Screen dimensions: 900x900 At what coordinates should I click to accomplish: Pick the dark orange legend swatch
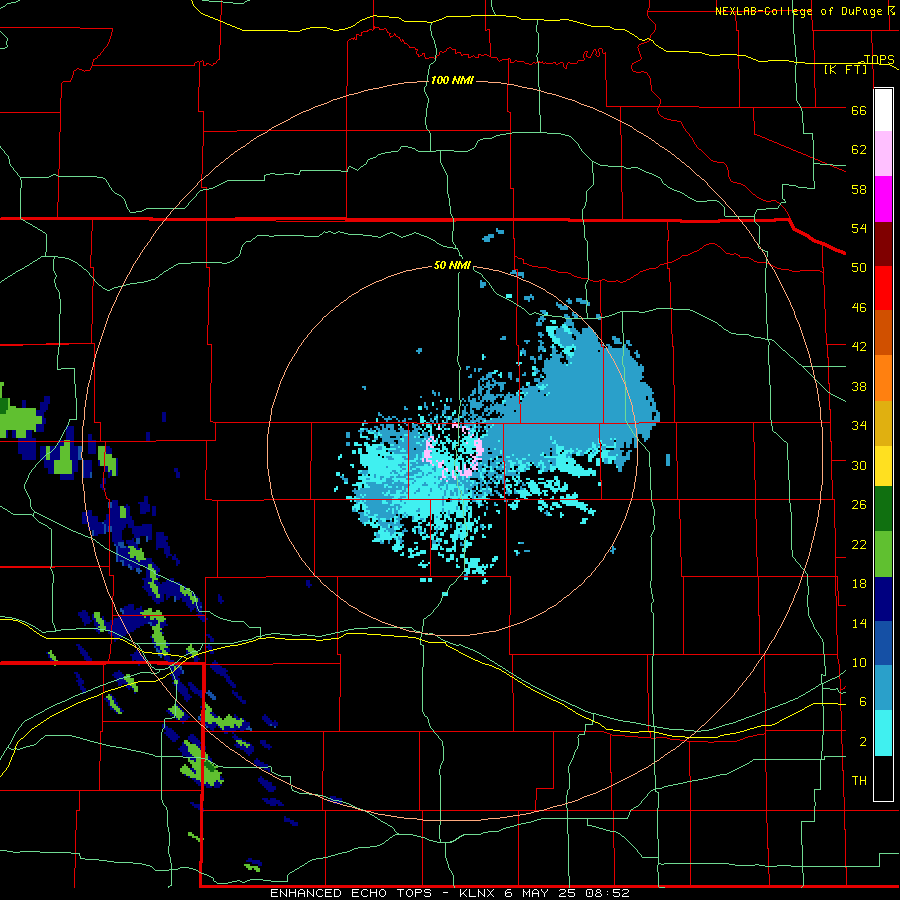point(883,333)
